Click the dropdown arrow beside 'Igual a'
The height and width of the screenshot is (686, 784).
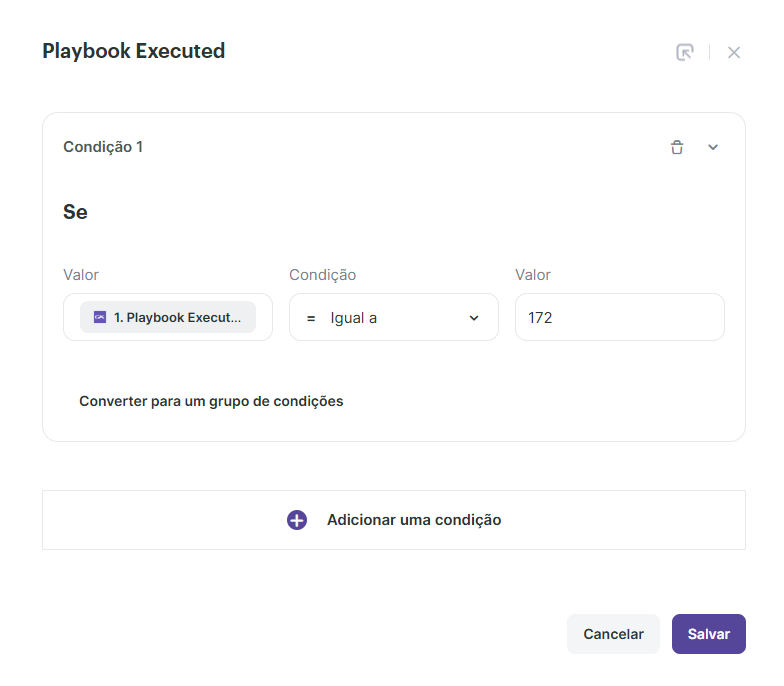tap(474, 318)
